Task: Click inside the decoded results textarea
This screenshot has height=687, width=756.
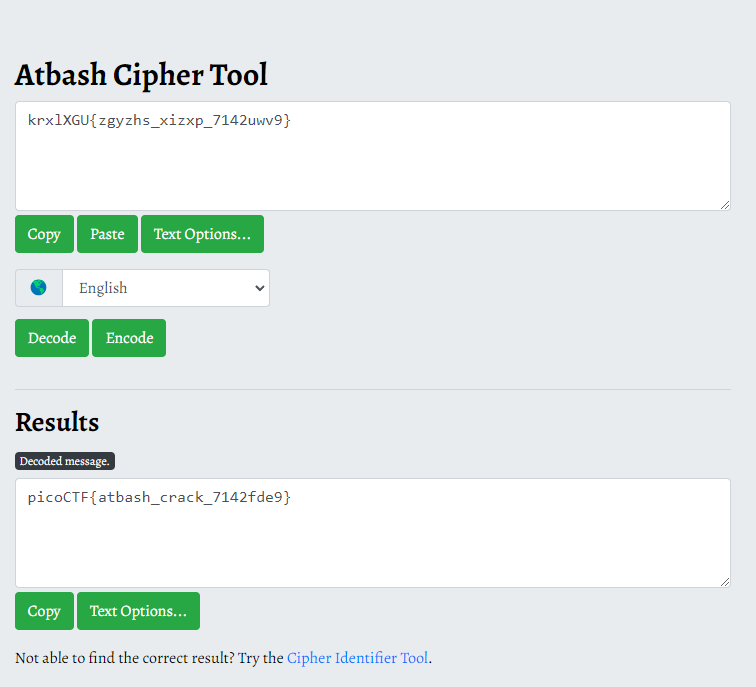Action: pyautogui.click(x=372, y=533)
